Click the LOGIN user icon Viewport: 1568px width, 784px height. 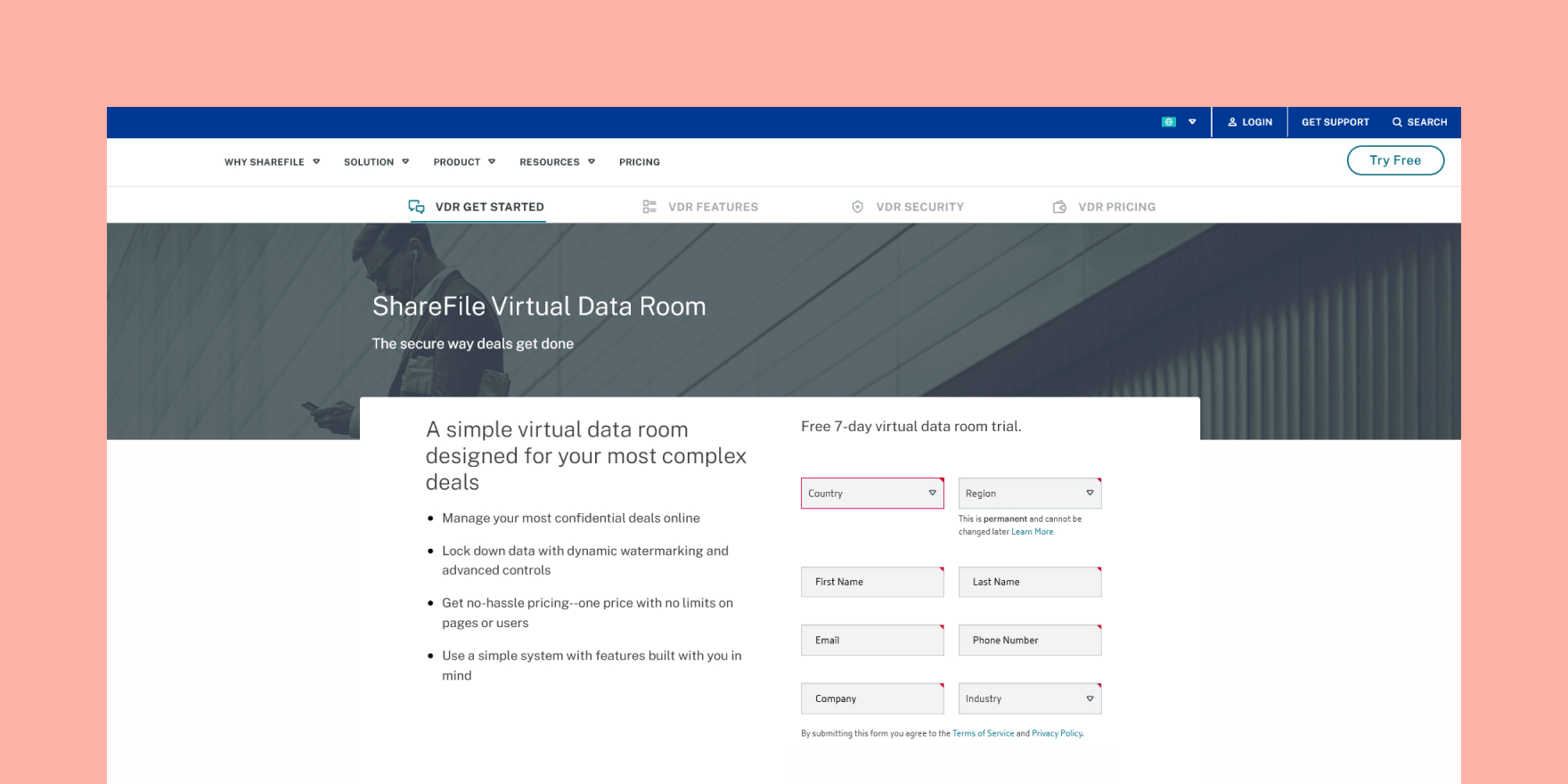point(1232,122)
